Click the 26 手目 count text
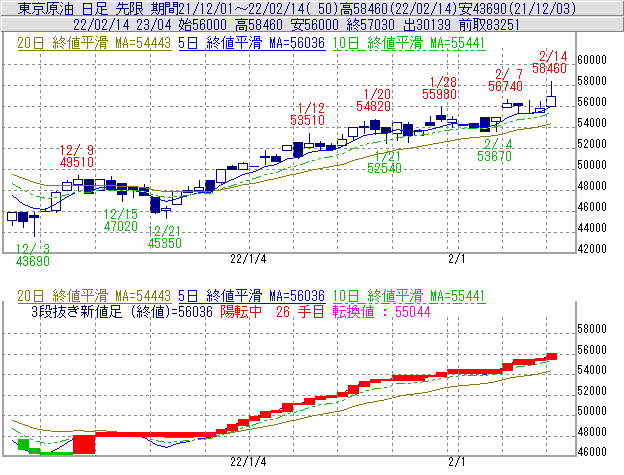 [x=300, y=311]
